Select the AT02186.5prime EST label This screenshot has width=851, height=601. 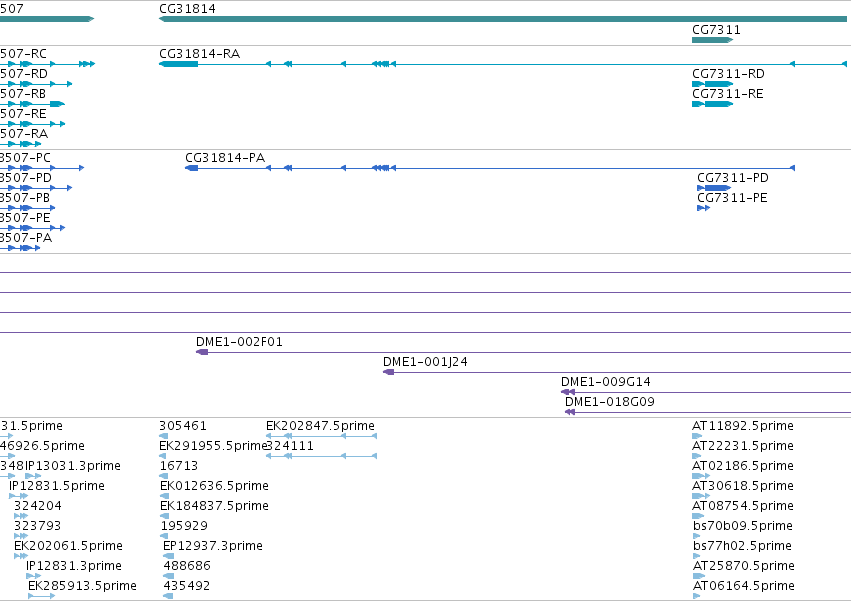click(x=742, y=466)
